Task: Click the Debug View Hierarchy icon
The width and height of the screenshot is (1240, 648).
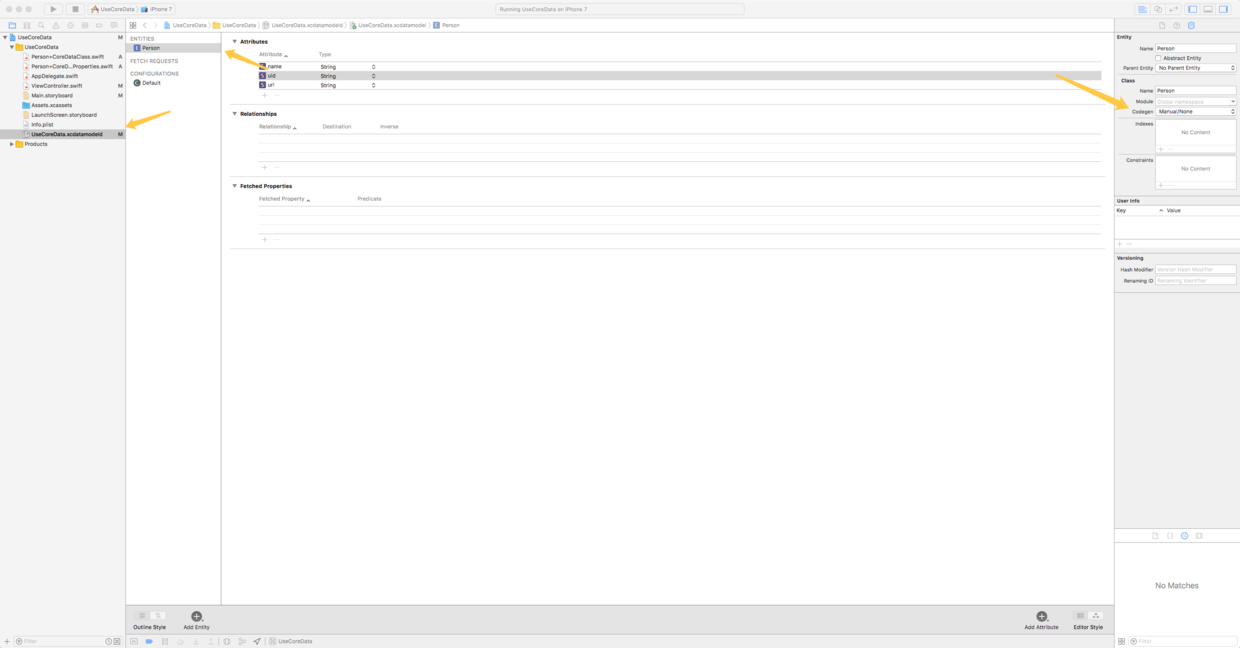Action: 227,641
